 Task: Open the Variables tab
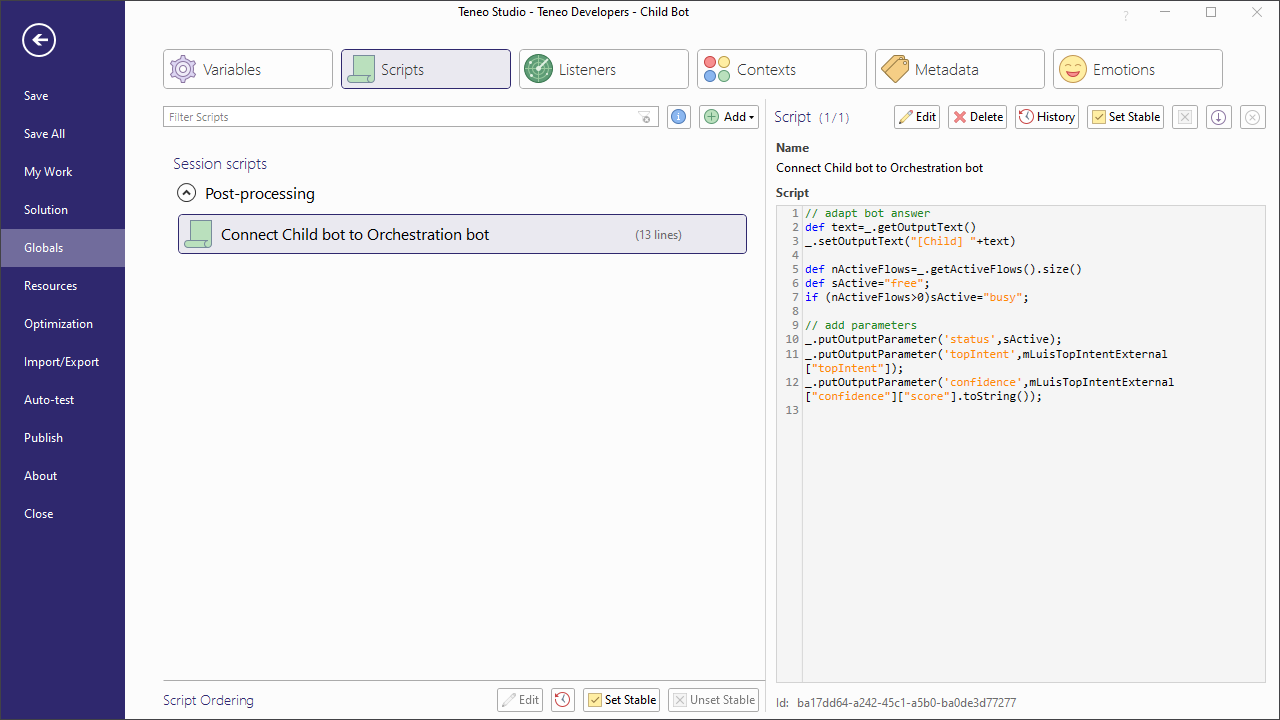[x=248, y=69]
